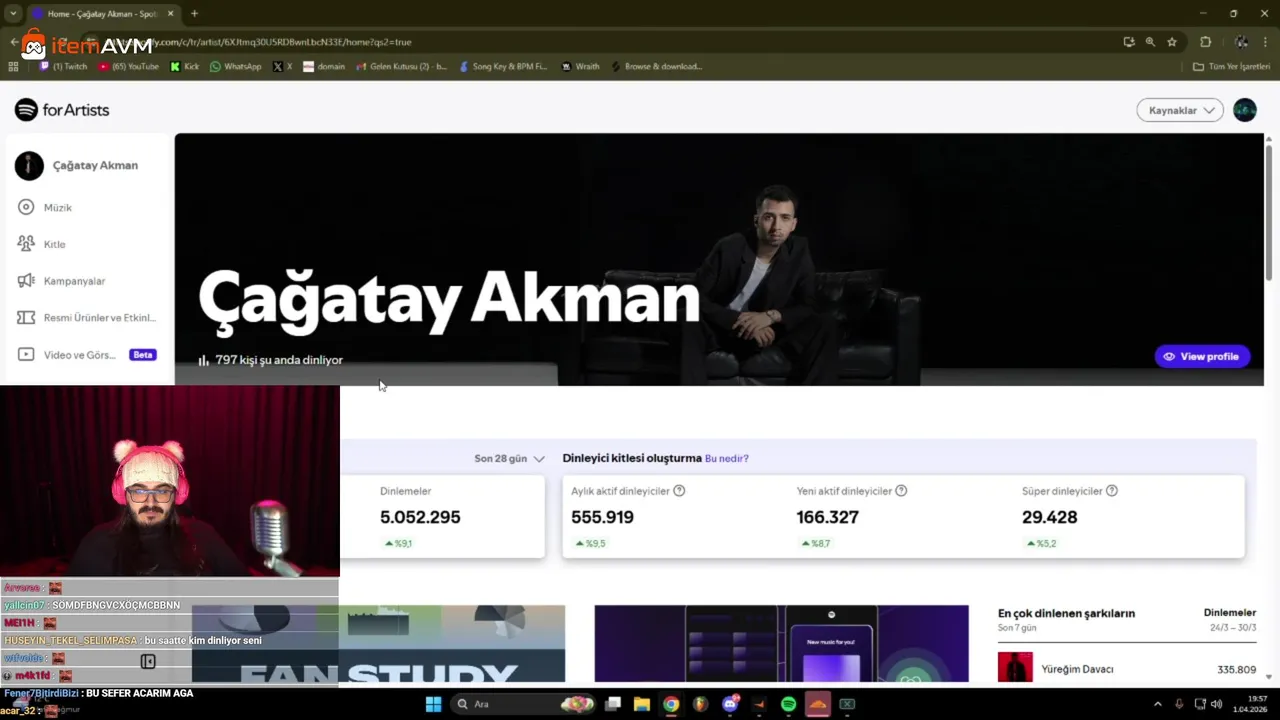Open a new browser tab

[194, 14]
